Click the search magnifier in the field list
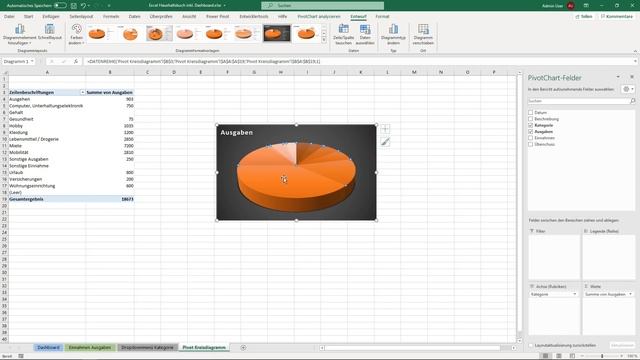This screenshot has height=360, width=640. (632, 101)
